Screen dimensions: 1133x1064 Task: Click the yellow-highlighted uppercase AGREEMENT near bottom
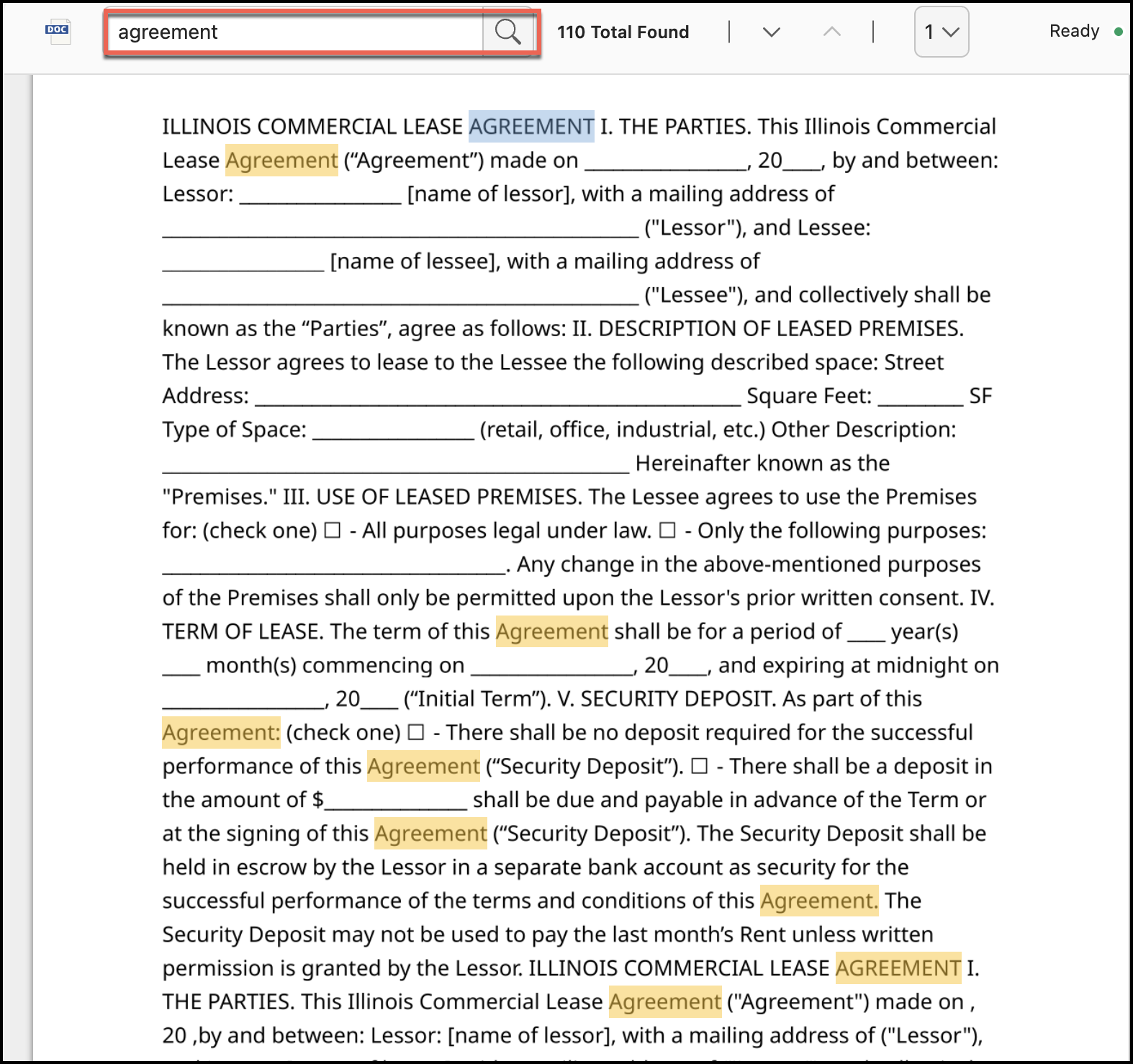click(898, 968)
